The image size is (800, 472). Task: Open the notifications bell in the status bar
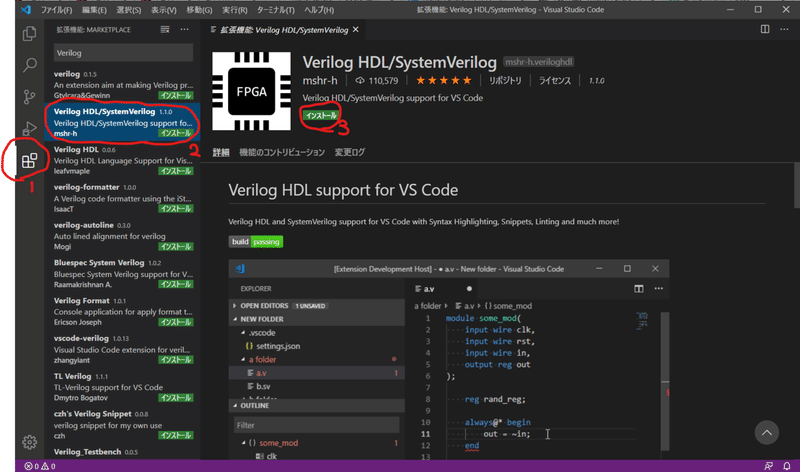point(787,466)
